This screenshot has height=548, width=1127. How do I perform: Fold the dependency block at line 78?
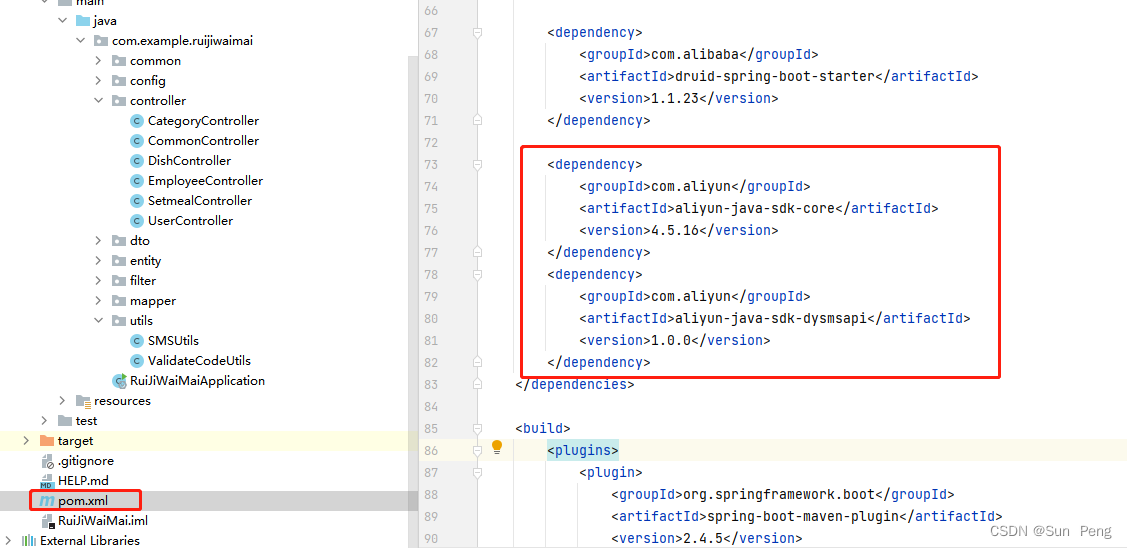point(476,275)
